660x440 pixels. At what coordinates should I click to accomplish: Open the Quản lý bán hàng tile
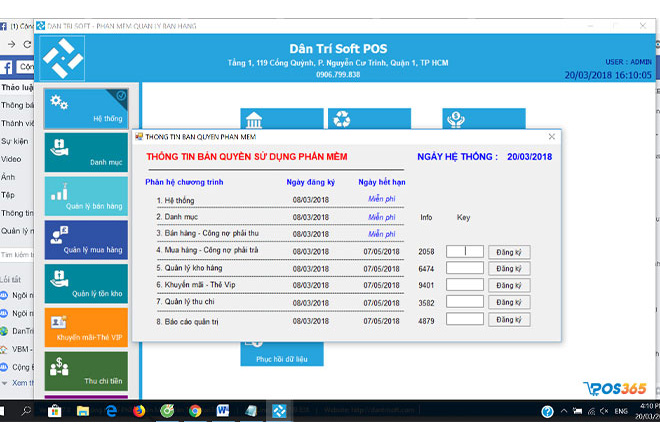pos(86,196)
